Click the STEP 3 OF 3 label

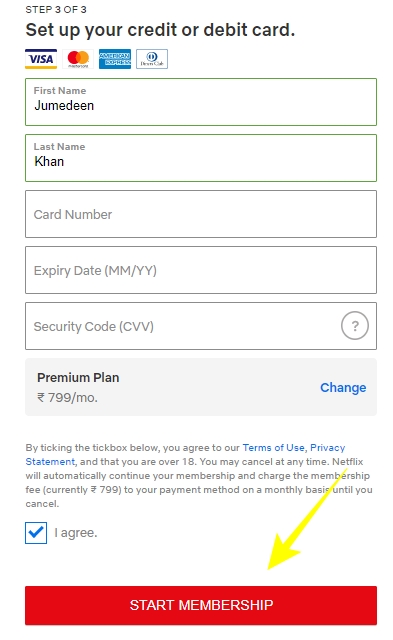(56, 9)
